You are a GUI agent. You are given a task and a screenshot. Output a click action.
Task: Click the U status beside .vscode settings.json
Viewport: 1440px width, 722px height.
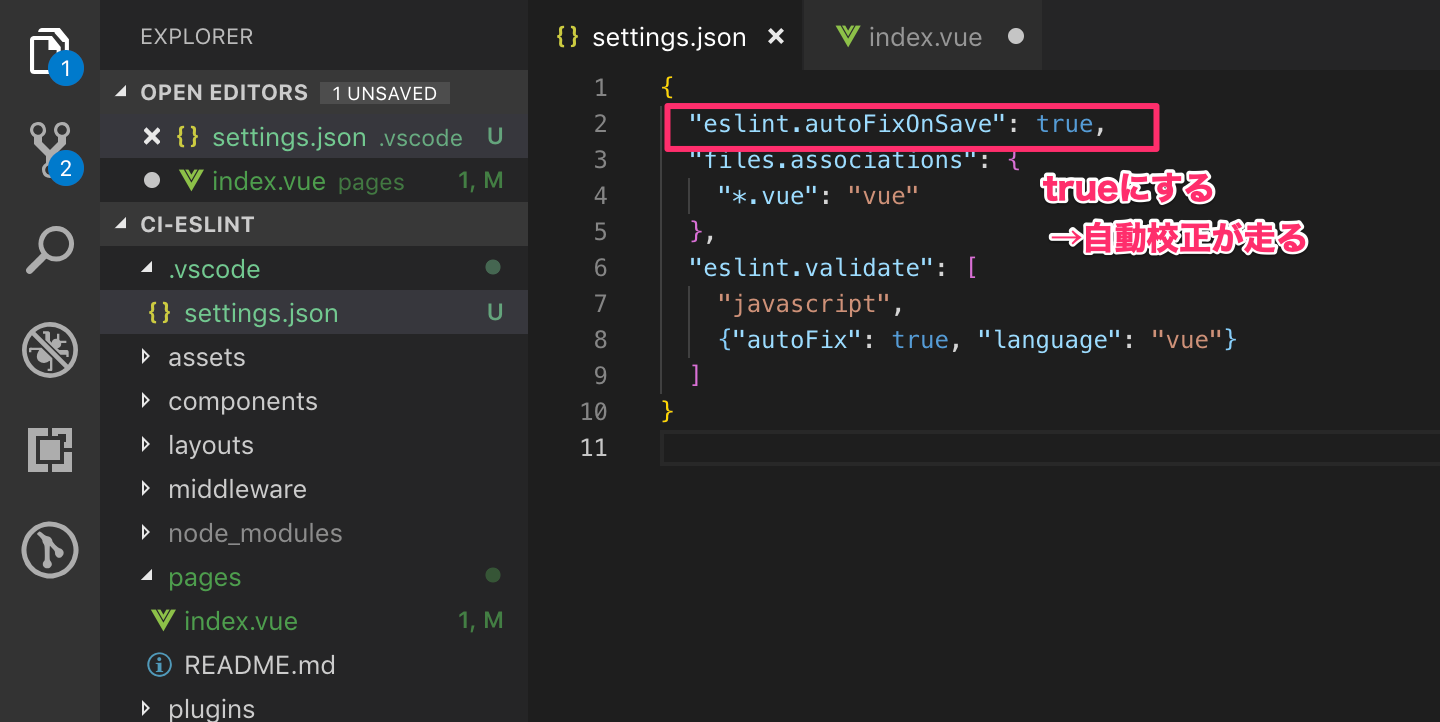[494, 313]
